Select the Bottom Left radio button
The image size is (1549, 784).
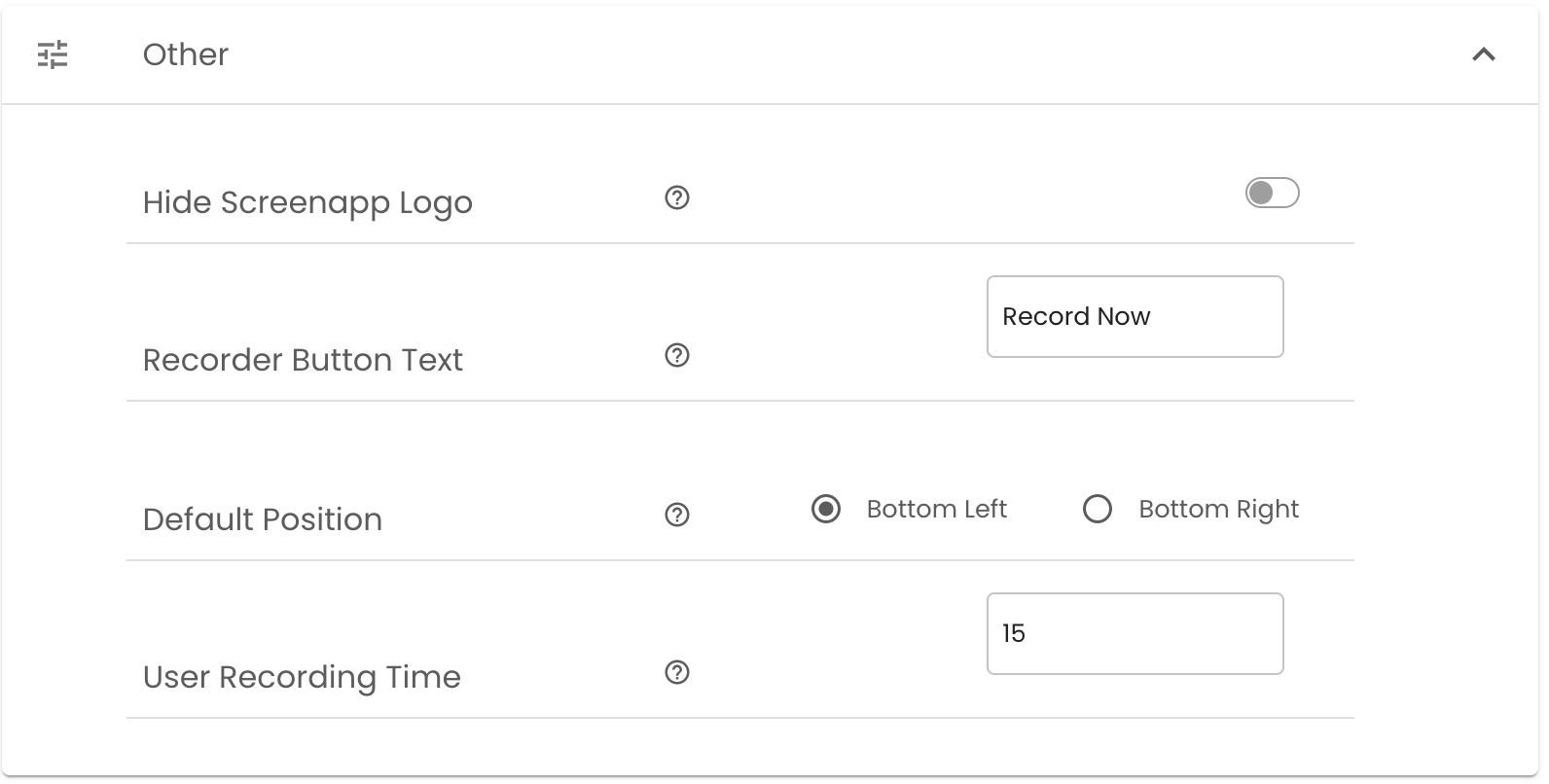click(x=826, y=509)
